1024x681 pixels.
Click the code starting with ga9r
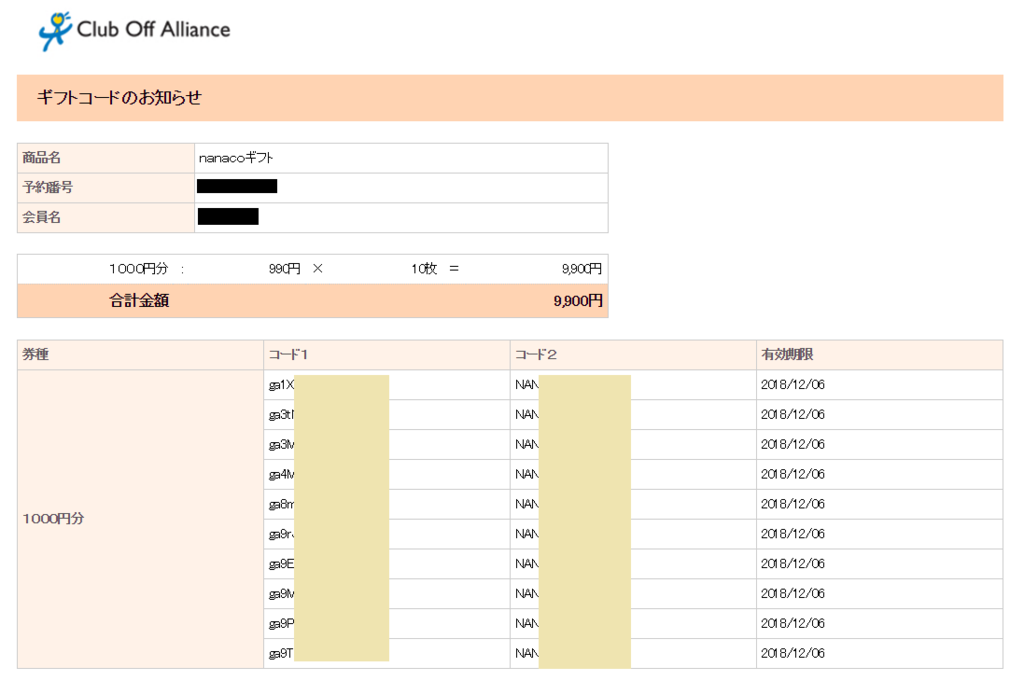pos(281,534)
